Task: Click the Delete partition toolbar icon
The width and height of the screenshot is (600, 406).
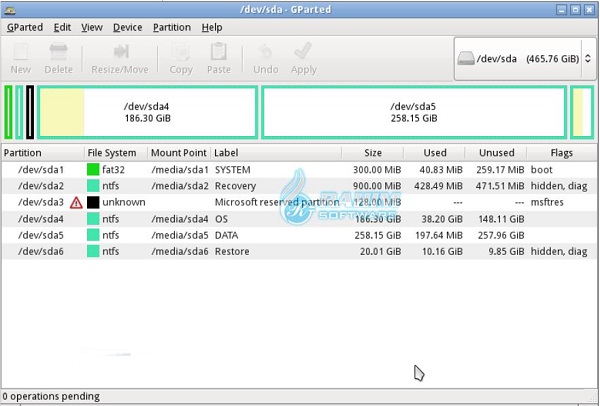Action: [x=58, y=52]
